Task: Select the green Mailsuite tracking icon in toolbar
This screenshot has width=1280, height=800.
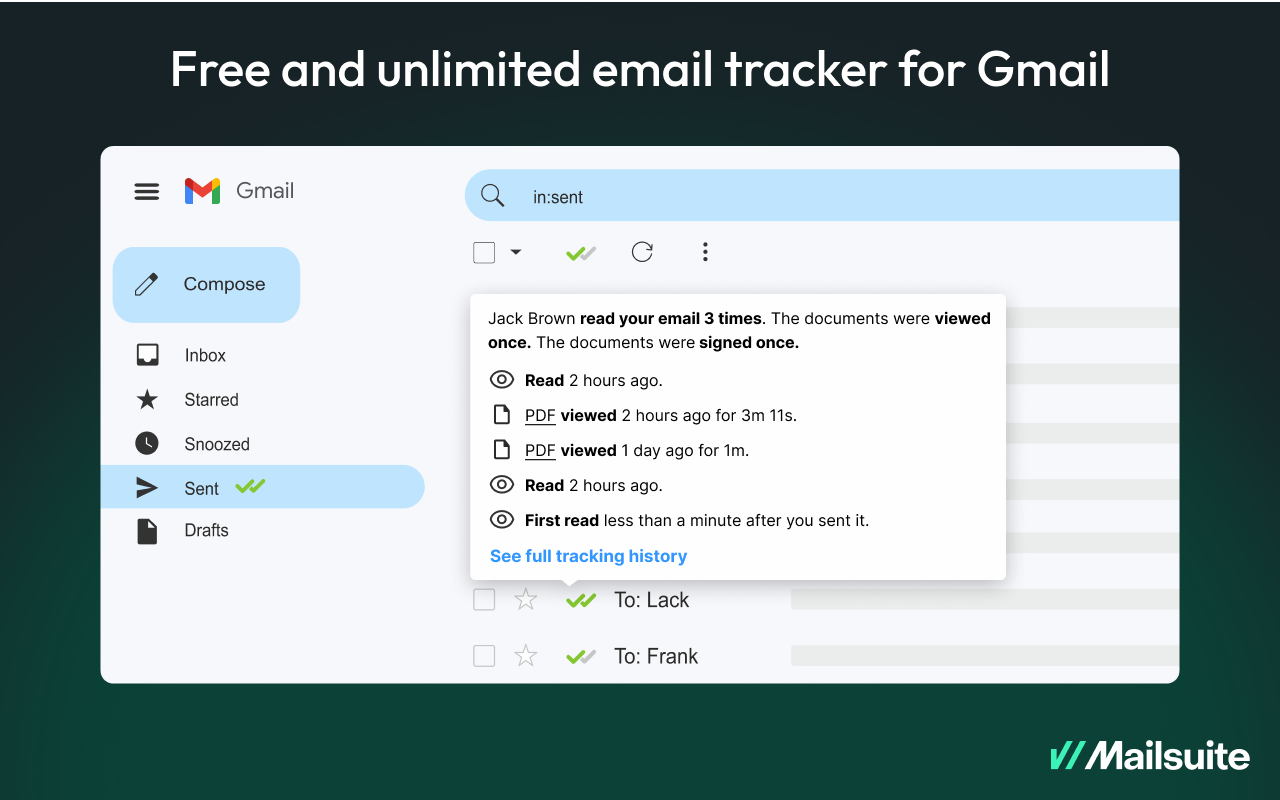Action: [580, 252]
